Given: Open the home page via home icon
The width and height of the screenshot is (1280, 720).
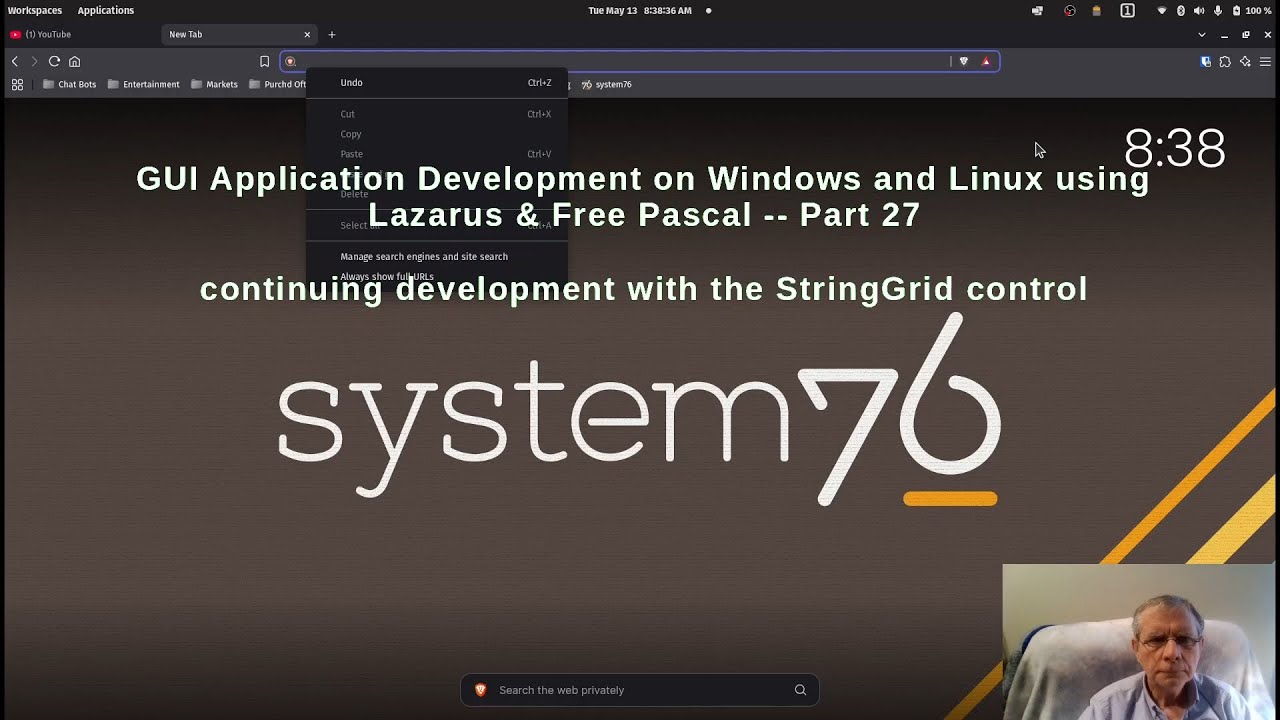Looking at the screenshot, I should point(74,61).
